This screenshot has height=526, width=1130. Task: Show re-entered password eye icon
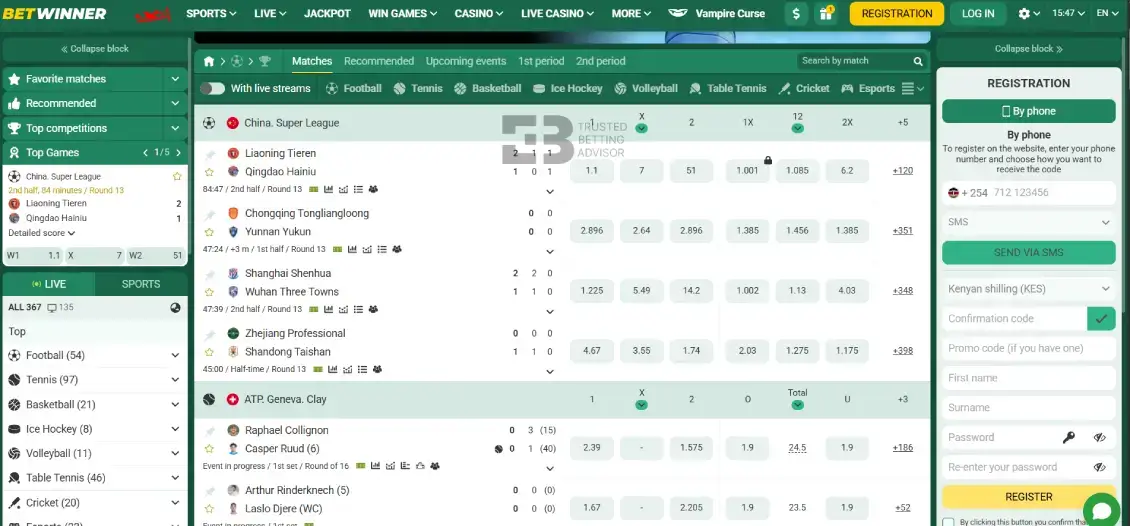[1099, 467]
